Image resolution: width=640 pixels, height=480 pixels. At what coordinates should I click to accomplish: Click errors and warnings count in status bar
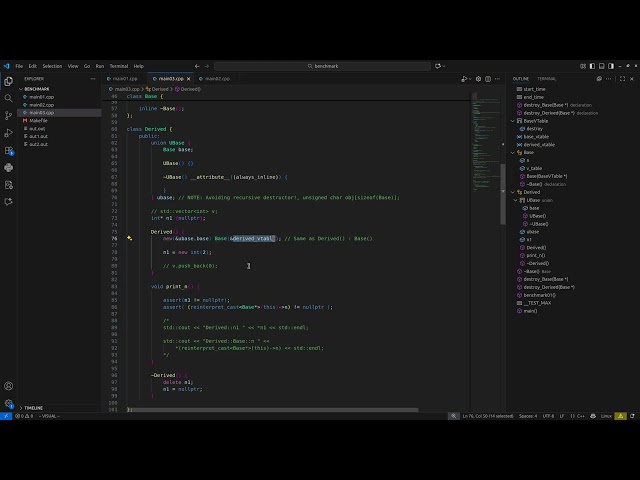pos(24,416)
